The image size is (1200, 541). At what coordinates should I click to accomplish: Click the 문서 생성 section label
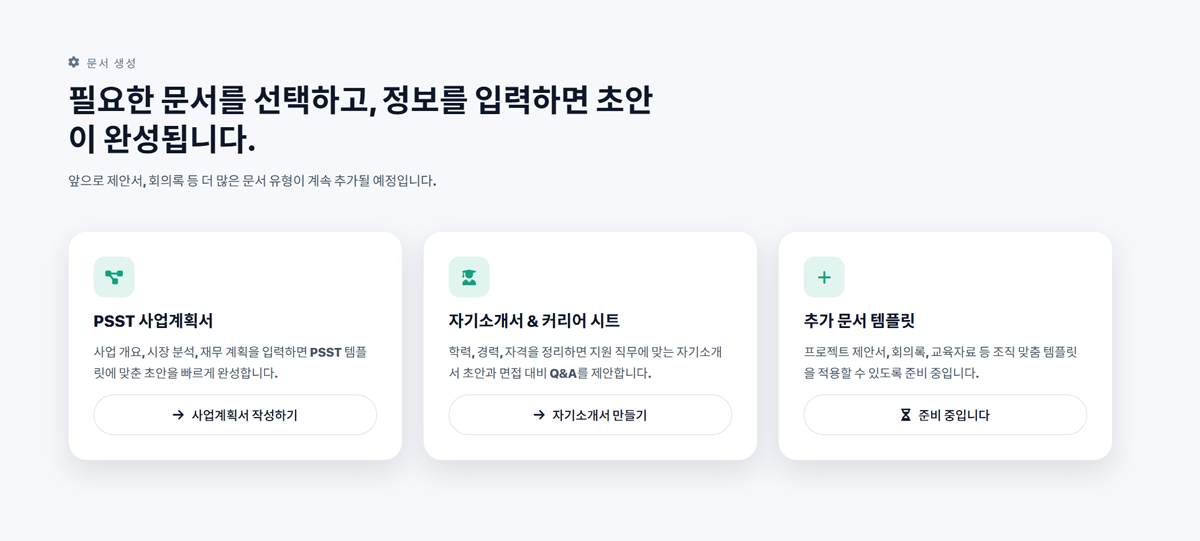coord(111,63)
